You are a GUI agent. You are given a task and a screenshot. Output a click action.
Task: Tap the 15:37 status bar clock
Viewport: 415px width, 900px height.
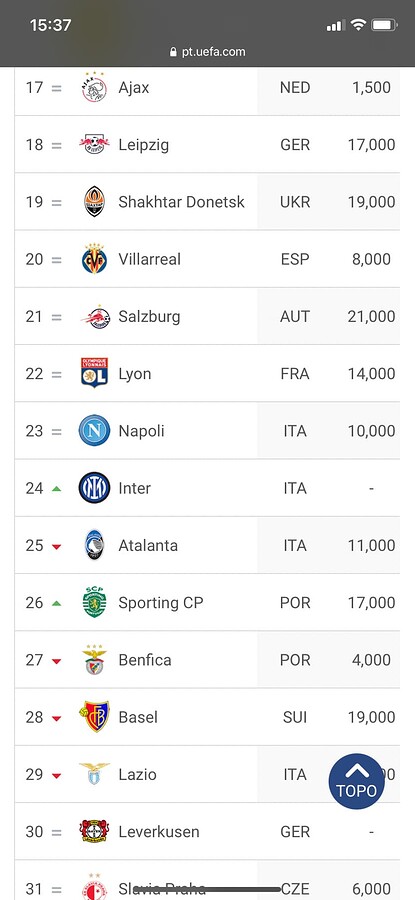point(51,25)
